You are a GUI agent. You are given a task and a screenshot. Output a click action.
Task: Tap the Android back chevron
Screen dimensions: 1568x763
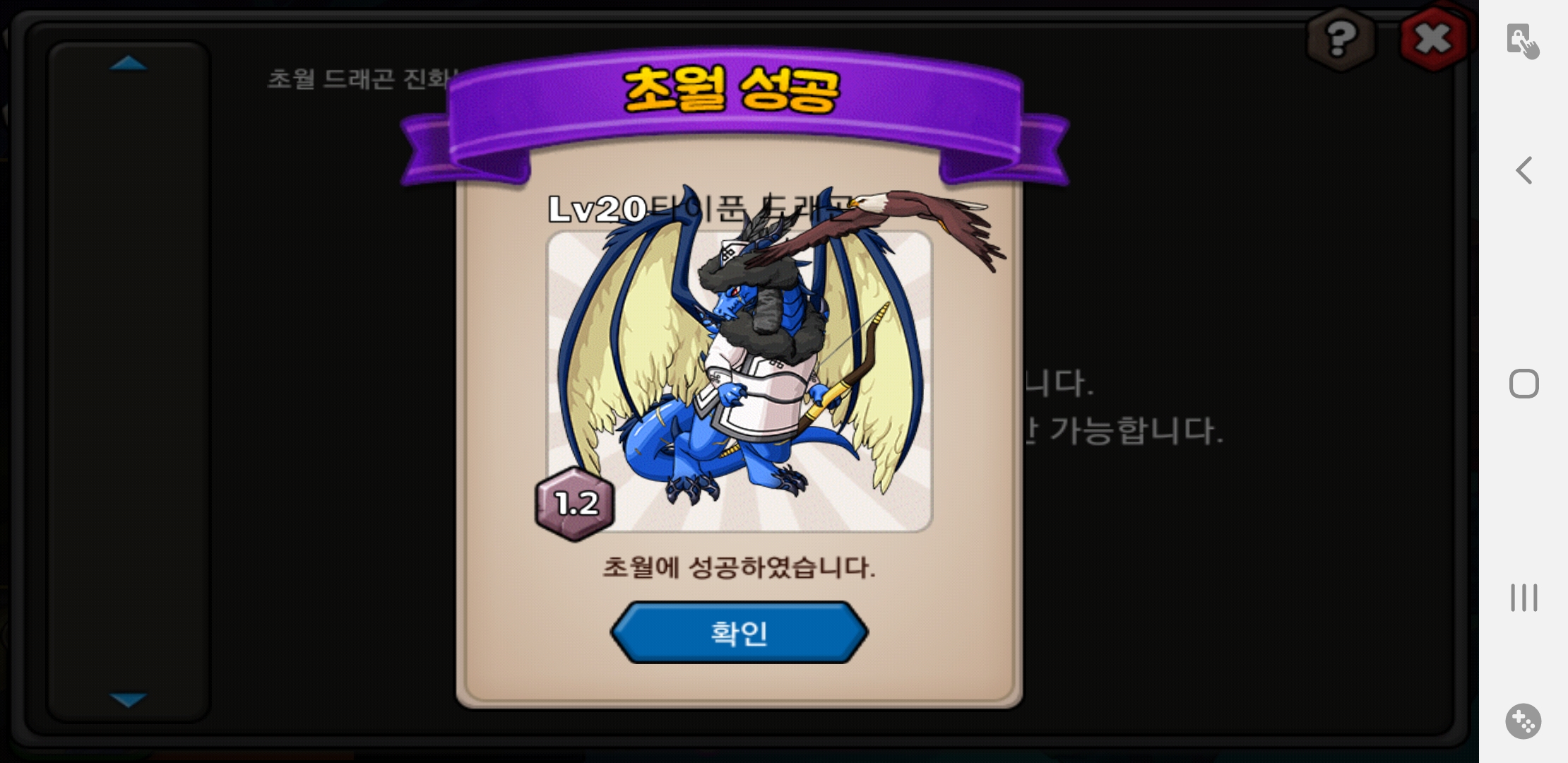1524,170
